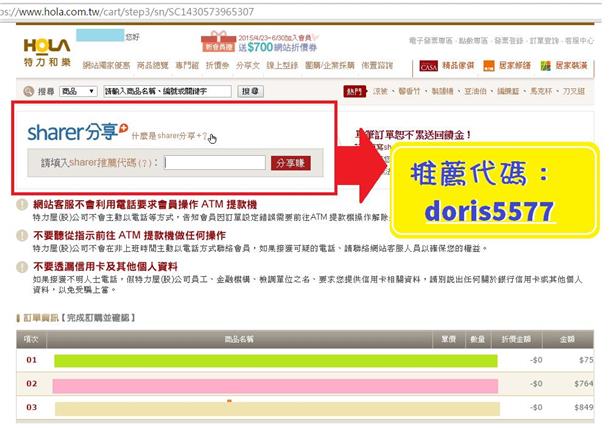Click the 豆油伯 hot keyword
This screenshot has height=428, width=610.
[x=475, y=91]
